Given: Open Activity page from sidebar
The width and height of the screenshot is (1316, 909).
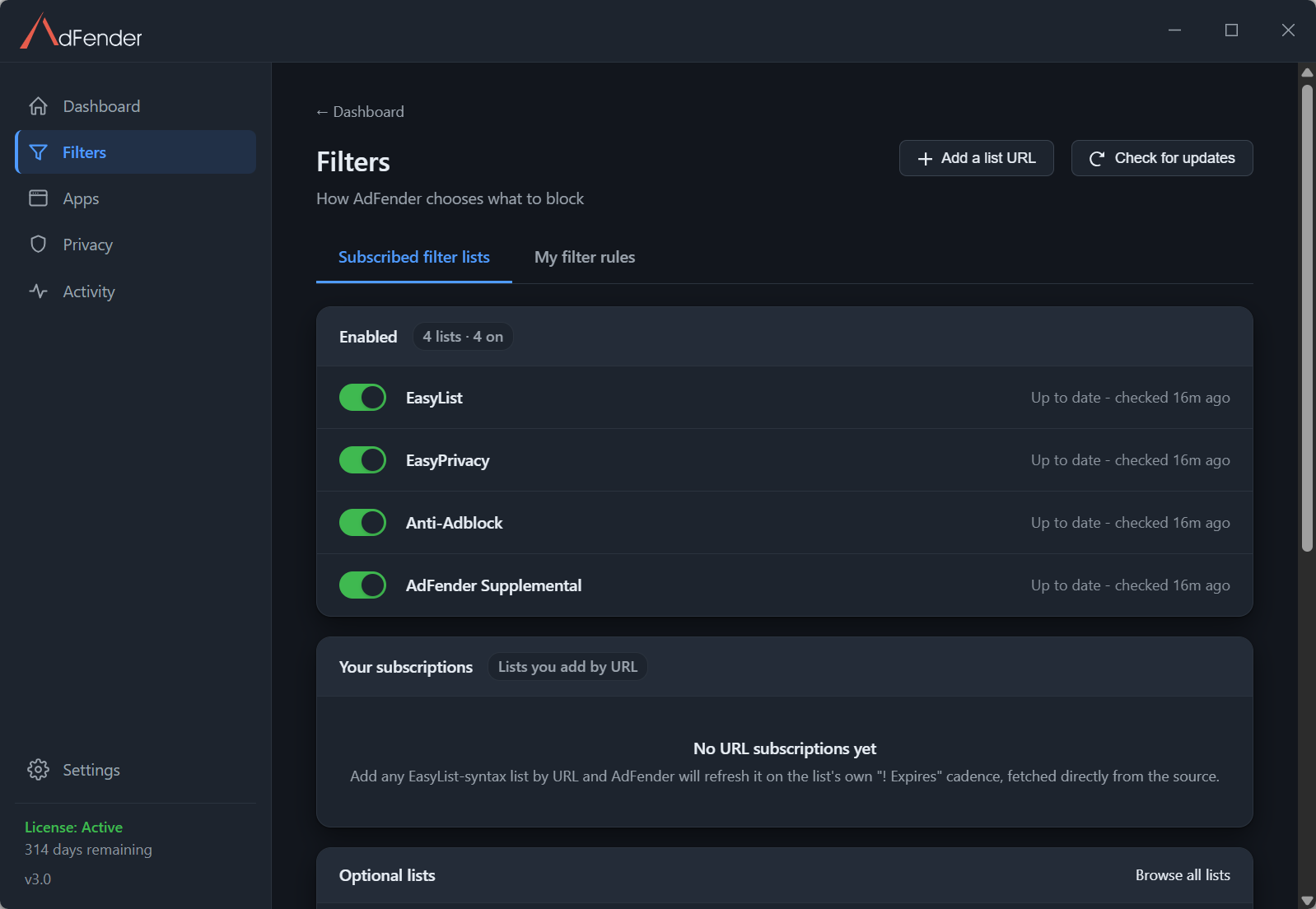Looking at the screenshot, I should 136,291.
